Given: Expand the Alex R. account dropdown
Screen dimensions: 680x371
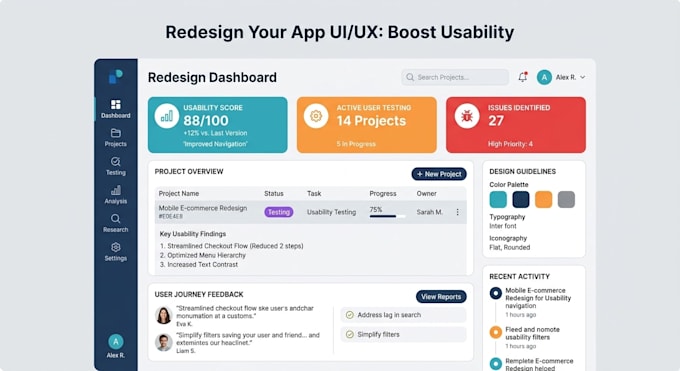Looking at the screenshot, I should click(583, 77).
